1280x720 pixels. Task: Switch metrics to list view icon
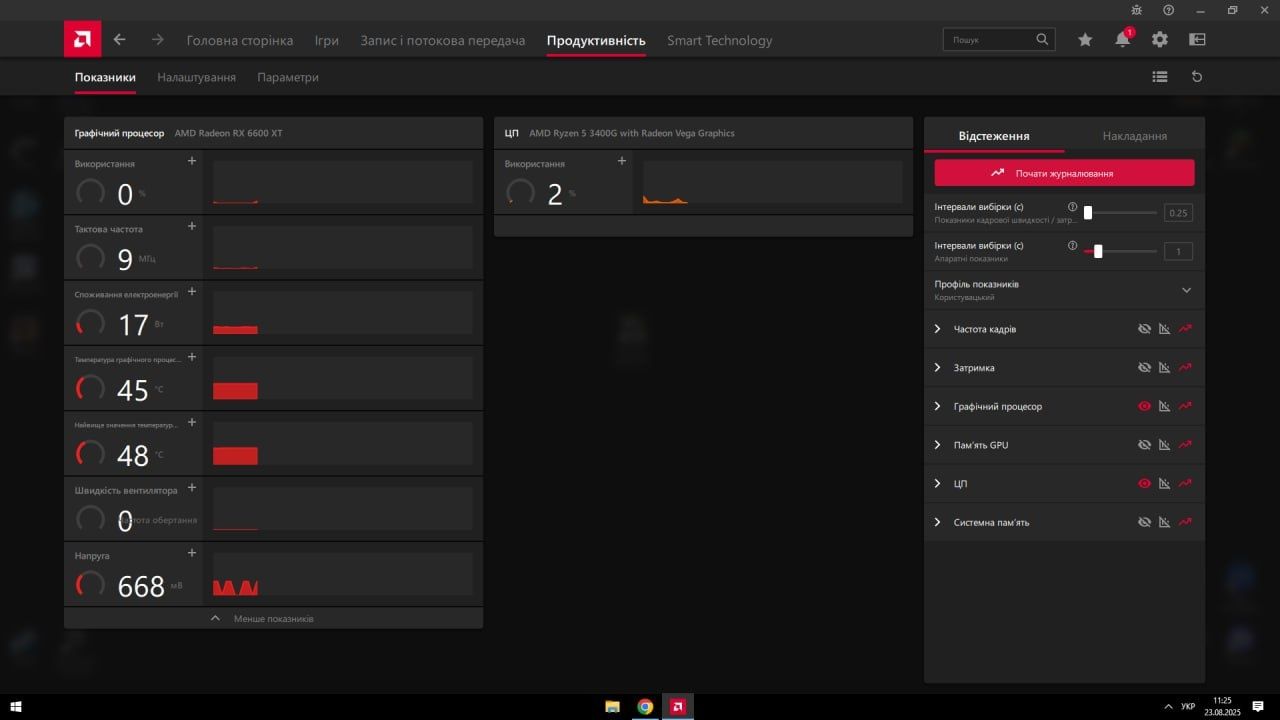click(1160, 76)
